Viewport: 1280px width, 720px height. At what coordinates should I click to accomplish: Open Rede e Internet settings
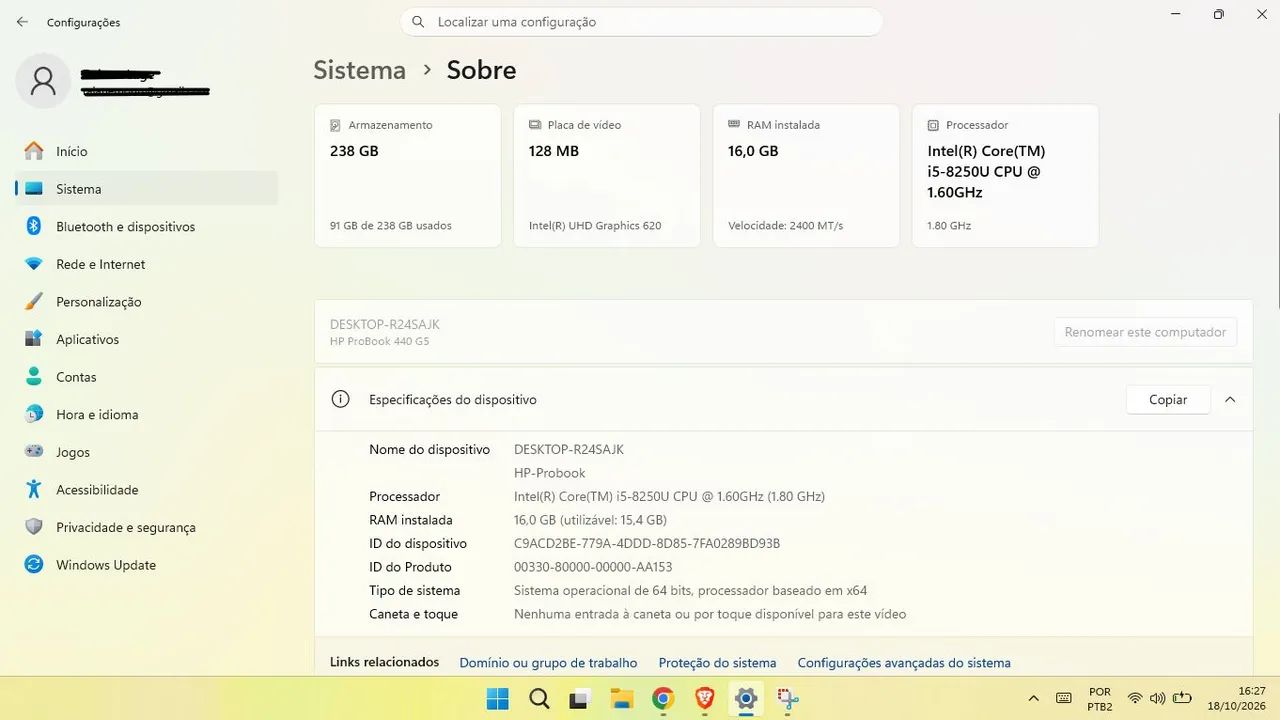[x=146, y=264]
